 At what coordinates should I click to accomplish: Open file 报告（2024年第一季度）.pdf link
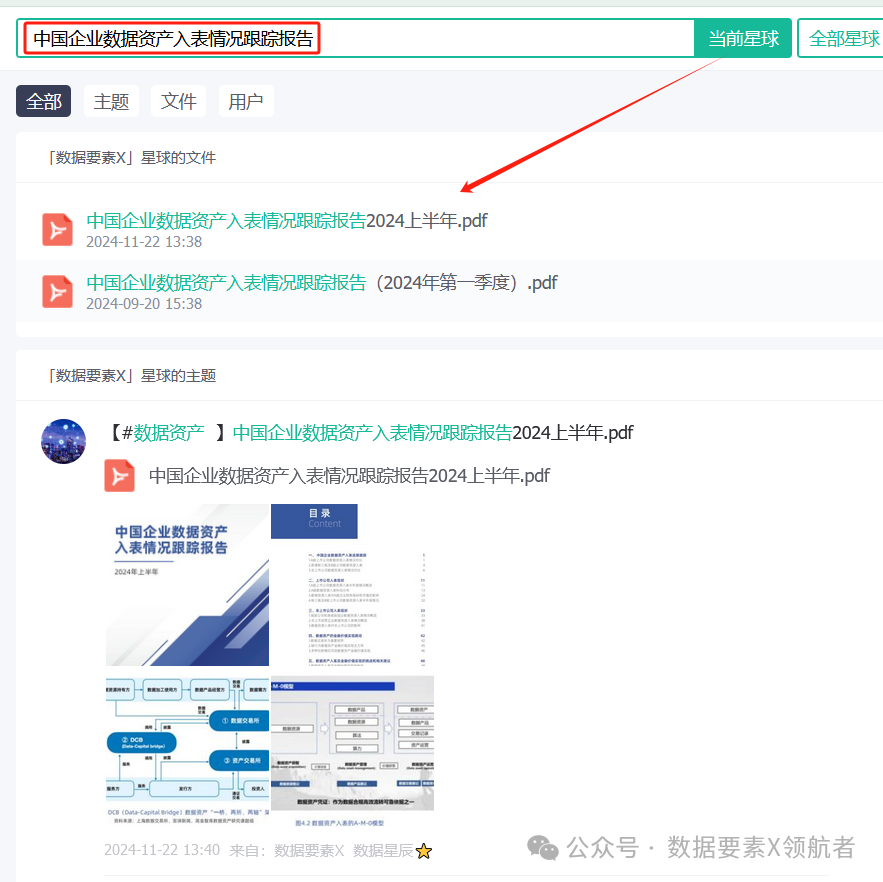click(321, 283)
